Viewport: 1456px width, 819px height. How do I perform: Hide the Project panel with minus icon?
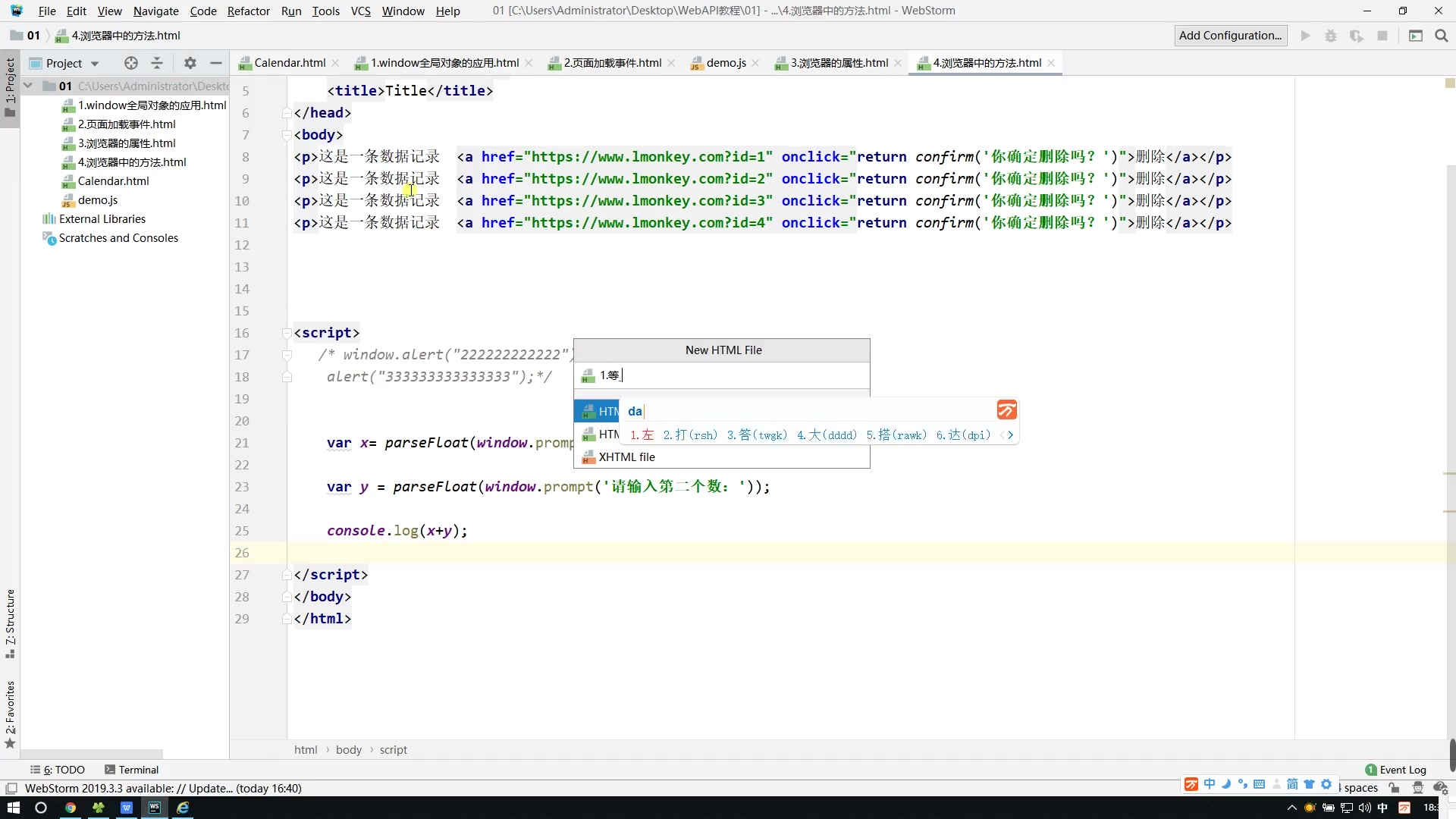point(216,63)
